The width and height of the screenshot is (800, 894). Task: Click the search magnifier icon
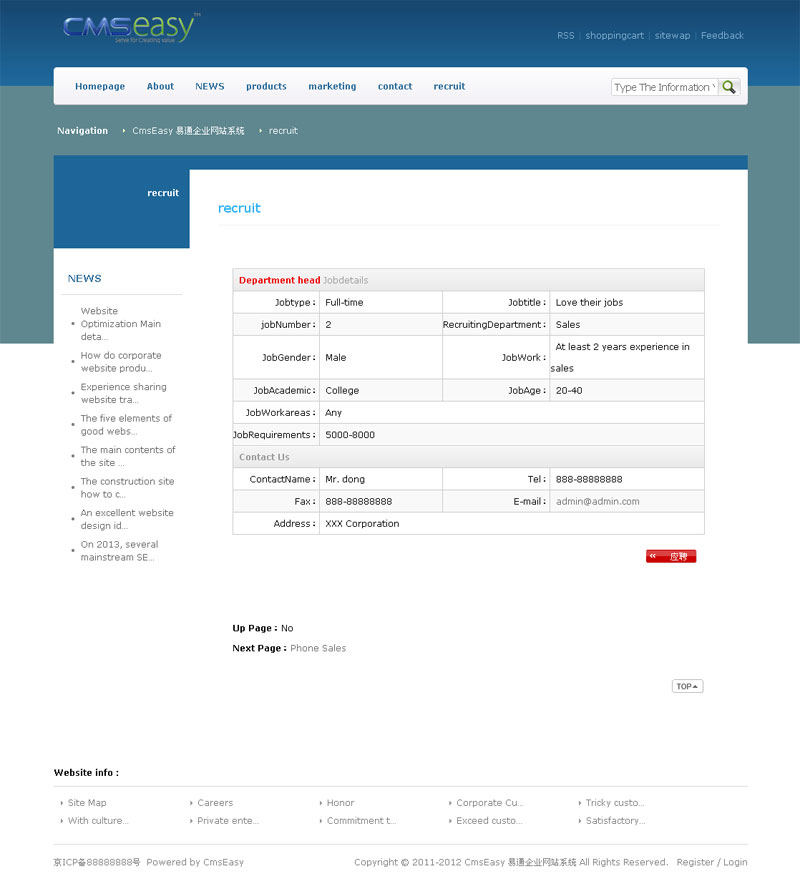729,87
